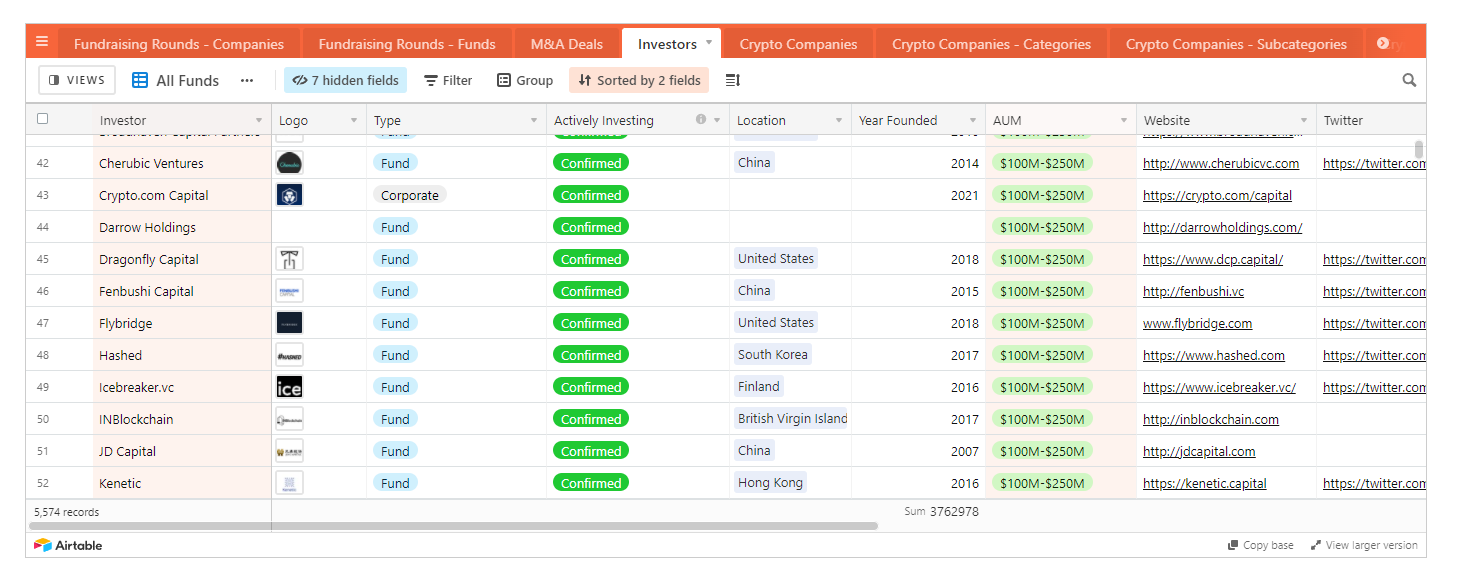Click View larger version link
The width and height of the screenshot is (1477, 568).
[x=1364, y=545]
